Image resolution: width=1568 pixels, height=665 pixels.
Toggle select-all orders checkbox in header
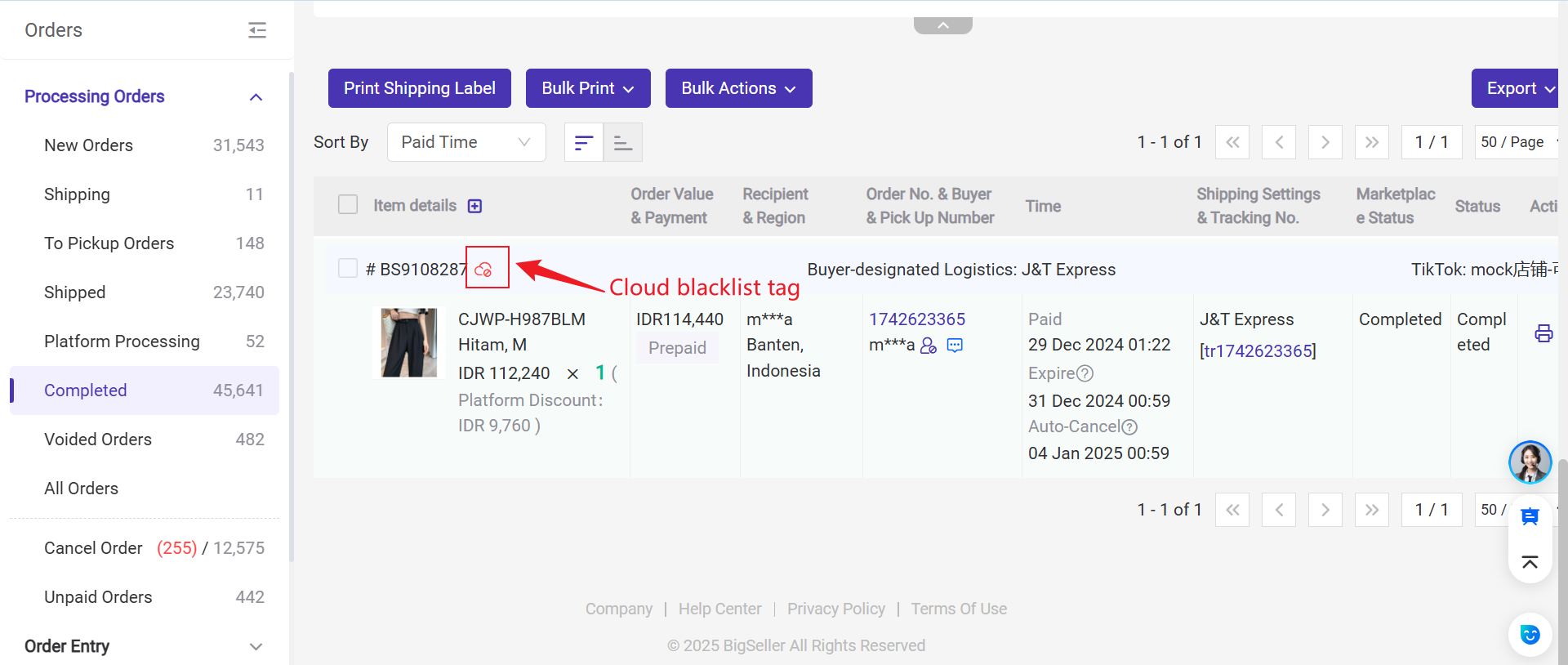(348, 204)
